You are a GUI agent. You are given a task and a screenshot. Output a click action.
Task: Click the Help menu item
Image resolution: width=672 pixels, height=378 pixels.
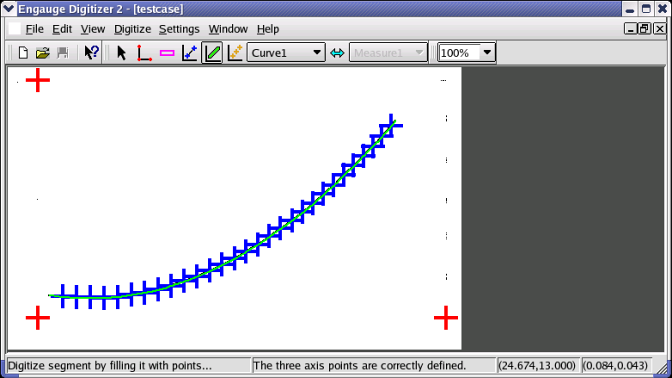click(x=268, y=29)
